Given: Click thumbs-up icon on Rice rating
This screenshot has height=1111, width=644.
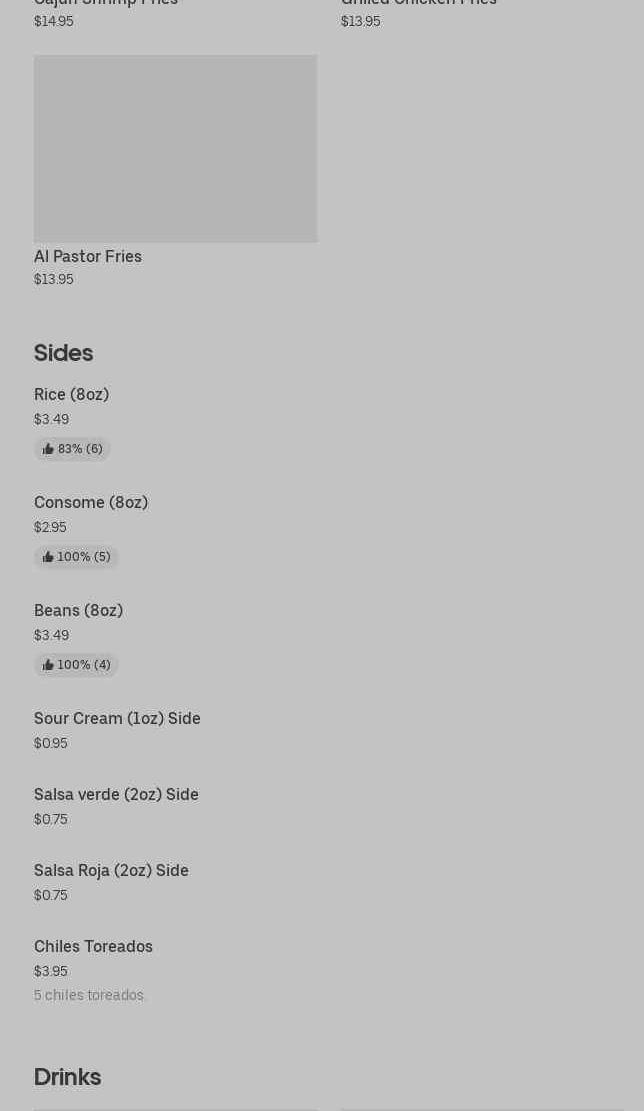Looking at the screenshot, I should click(48, 449).
